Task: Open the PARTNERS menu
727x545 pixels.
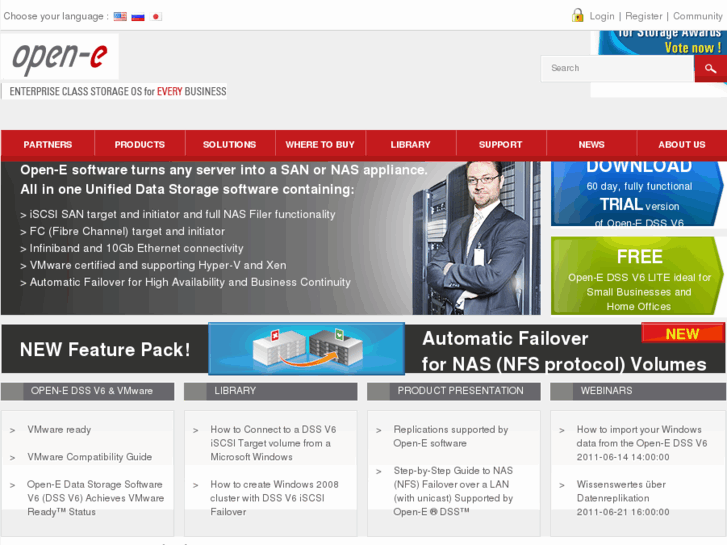Action: point(48,145)
